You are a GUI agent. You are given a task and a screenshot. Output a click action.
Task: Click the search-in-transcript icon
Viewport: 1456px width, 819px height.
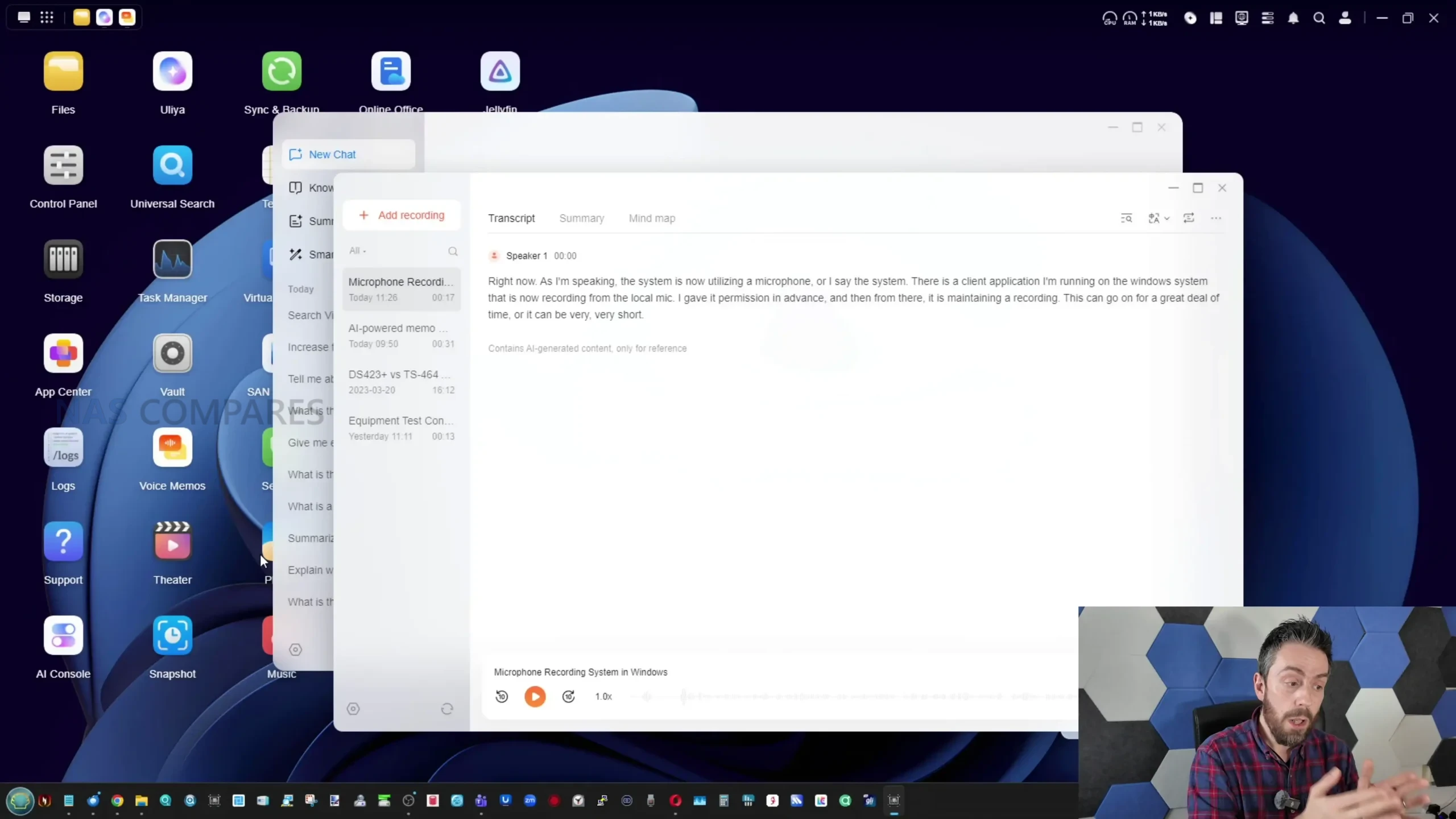point(1126,218)
